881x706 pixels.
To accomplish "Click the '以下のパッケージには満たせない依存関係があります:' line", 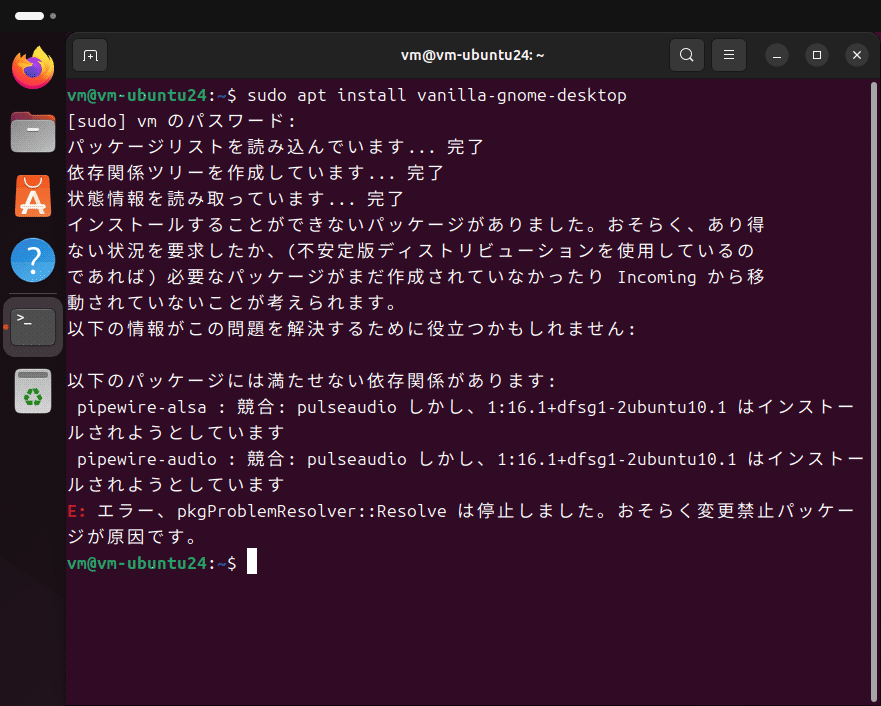I will click(312, 381).
